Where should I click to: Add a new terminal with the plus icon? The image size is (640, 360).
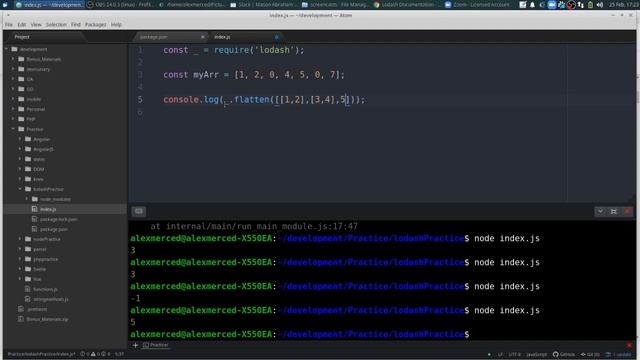tap(135, 345)
